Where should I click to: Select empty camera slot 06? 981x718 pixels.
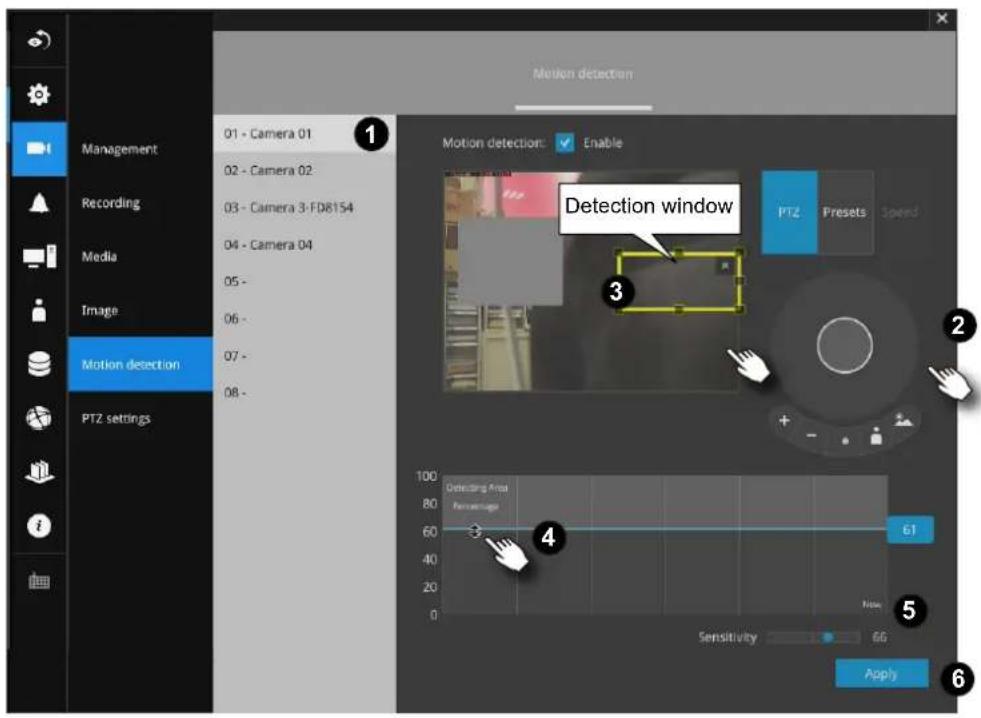[304, 319]
